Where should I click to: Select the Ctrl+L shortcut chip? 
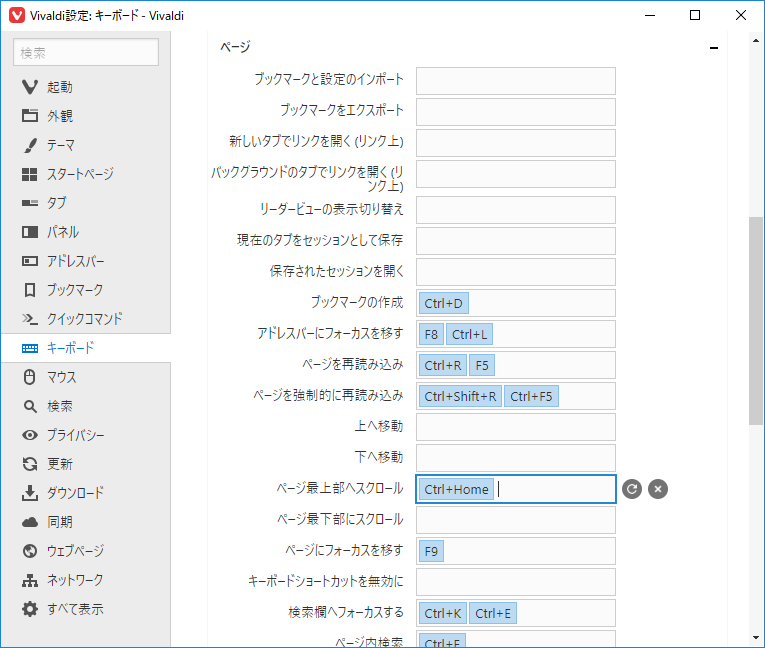(x=469, y=334)
